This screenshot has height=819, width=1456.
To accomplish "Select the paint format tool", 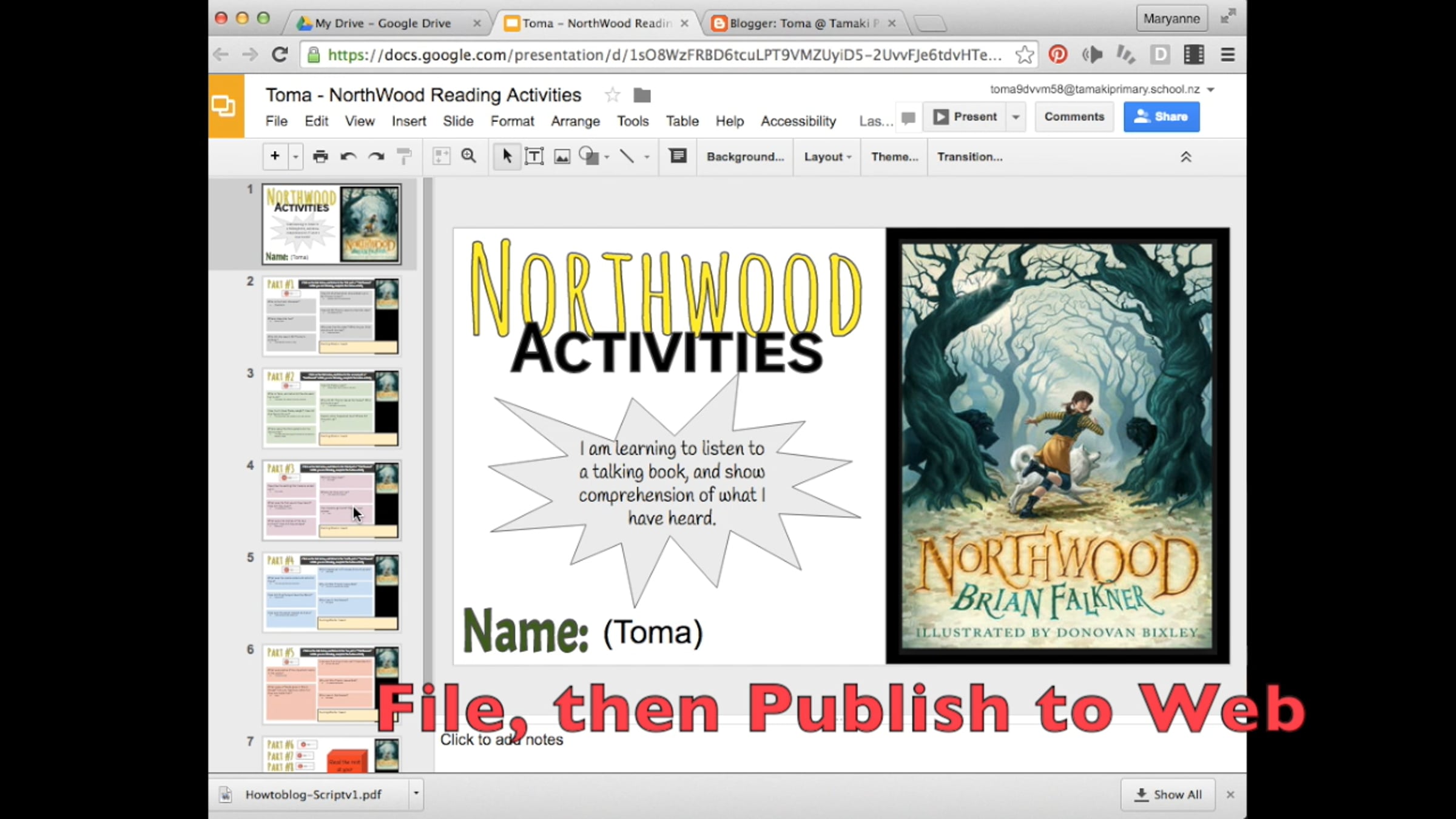I will click(x=404, y=157).
